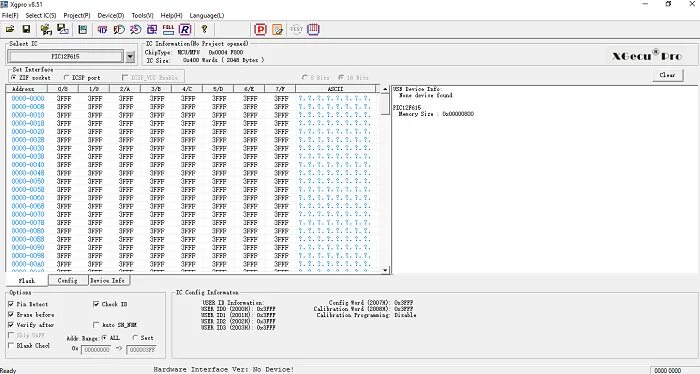The image size is (700, 374).
Task: Expand the Select IC dropdown arrow
Action: 130,57
